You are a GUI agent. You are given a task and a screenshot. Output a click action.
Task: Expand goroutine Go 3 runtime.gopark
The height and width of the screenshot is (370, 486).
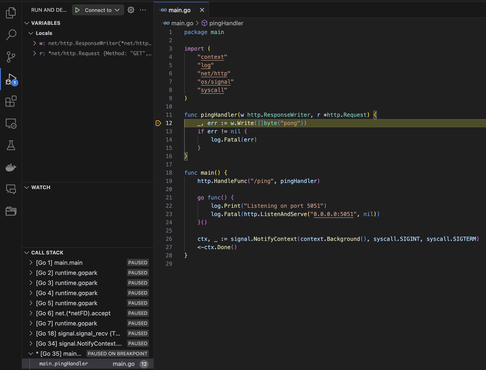tap(31, 283)
